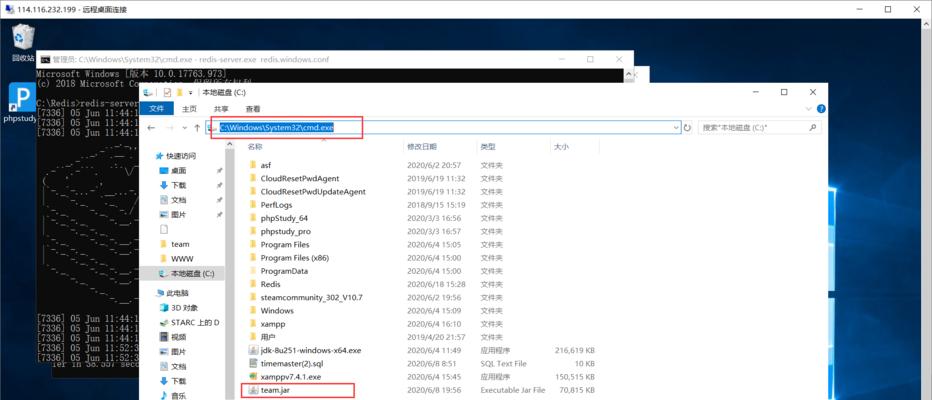Image resolution: width=932 pixels, height=400 pixels.
Task: Open address bar history dropdown
Action: pos(676,128)
